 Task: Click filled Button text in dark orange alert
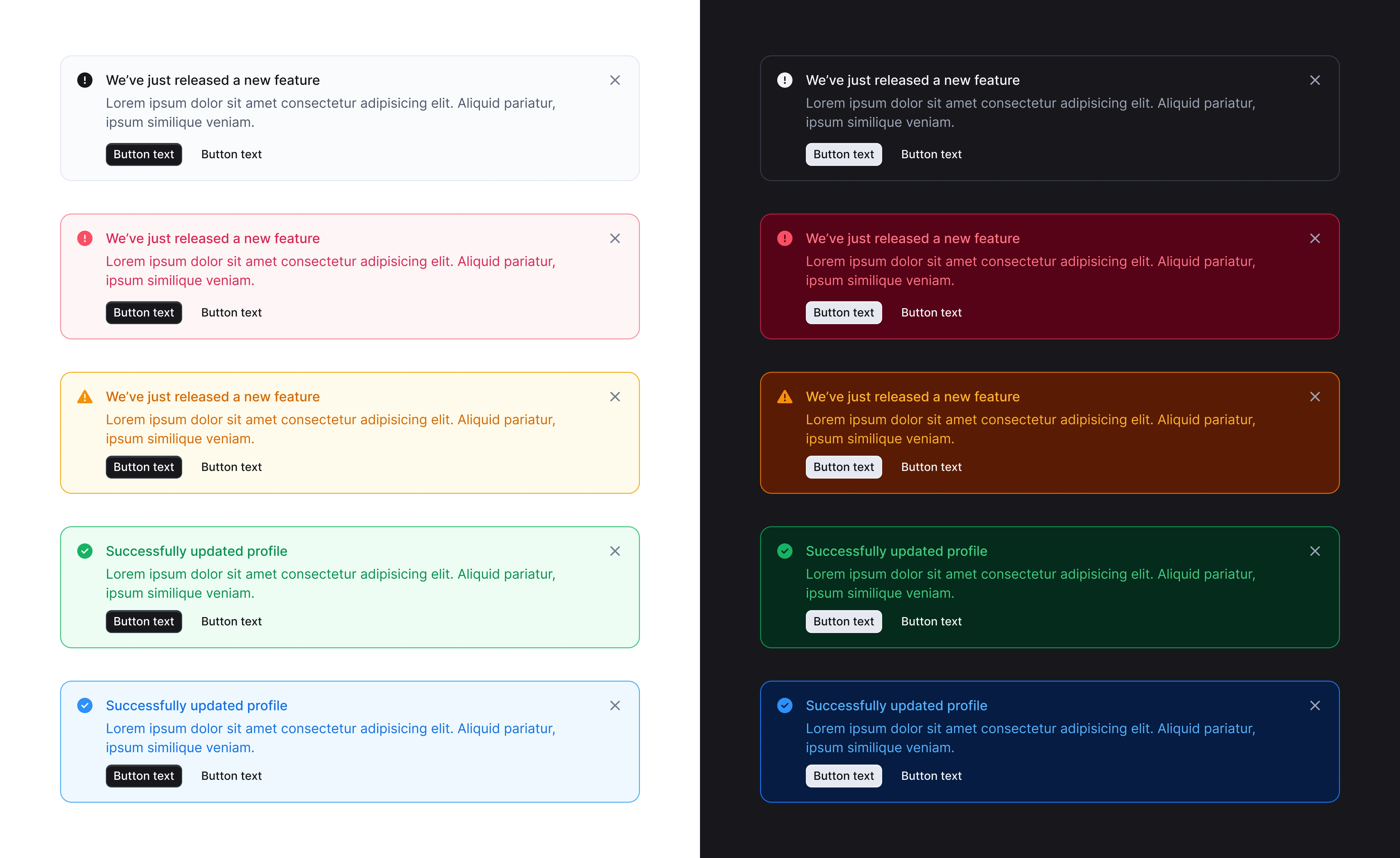[x=844, y=467]
